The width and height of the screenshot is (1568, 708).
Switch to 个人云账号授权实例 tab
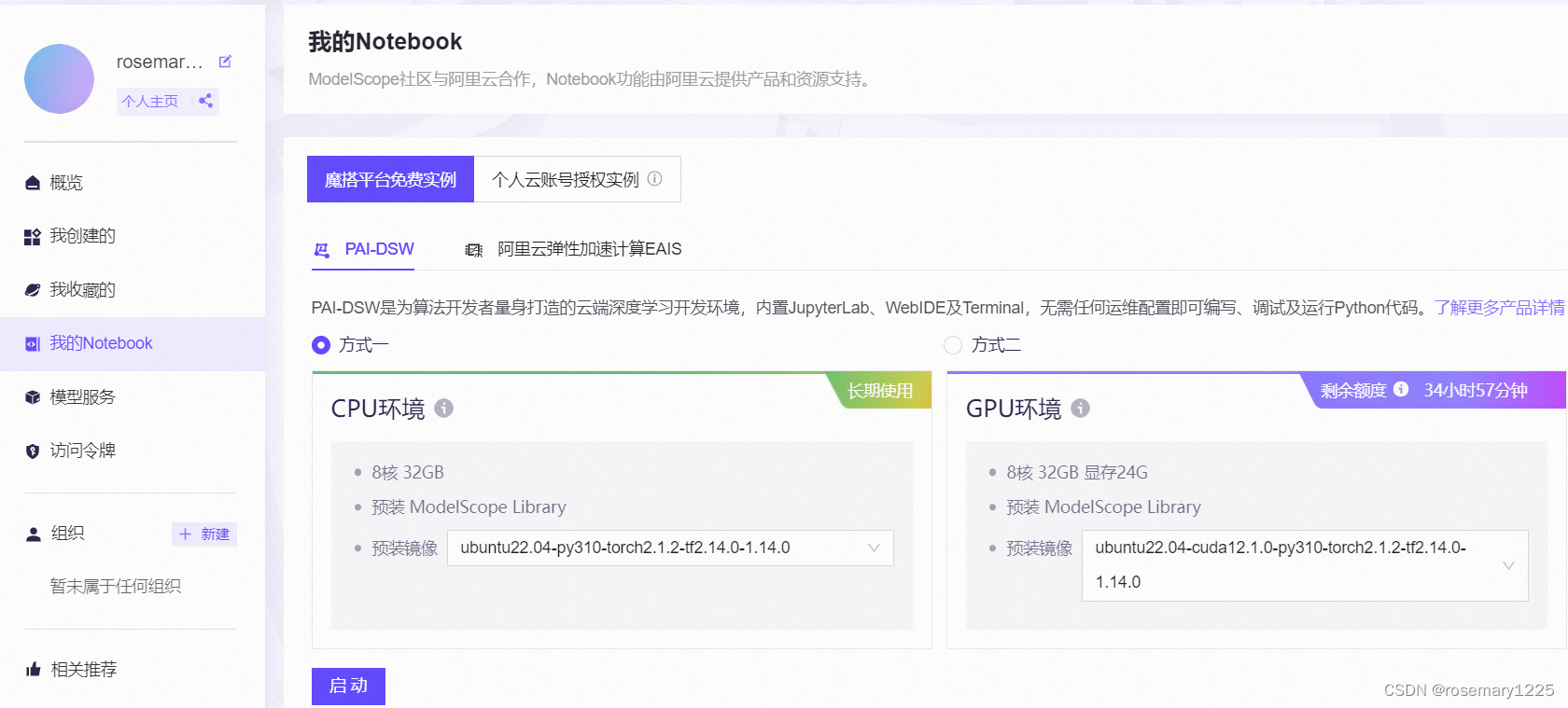[x=578, y=179]
